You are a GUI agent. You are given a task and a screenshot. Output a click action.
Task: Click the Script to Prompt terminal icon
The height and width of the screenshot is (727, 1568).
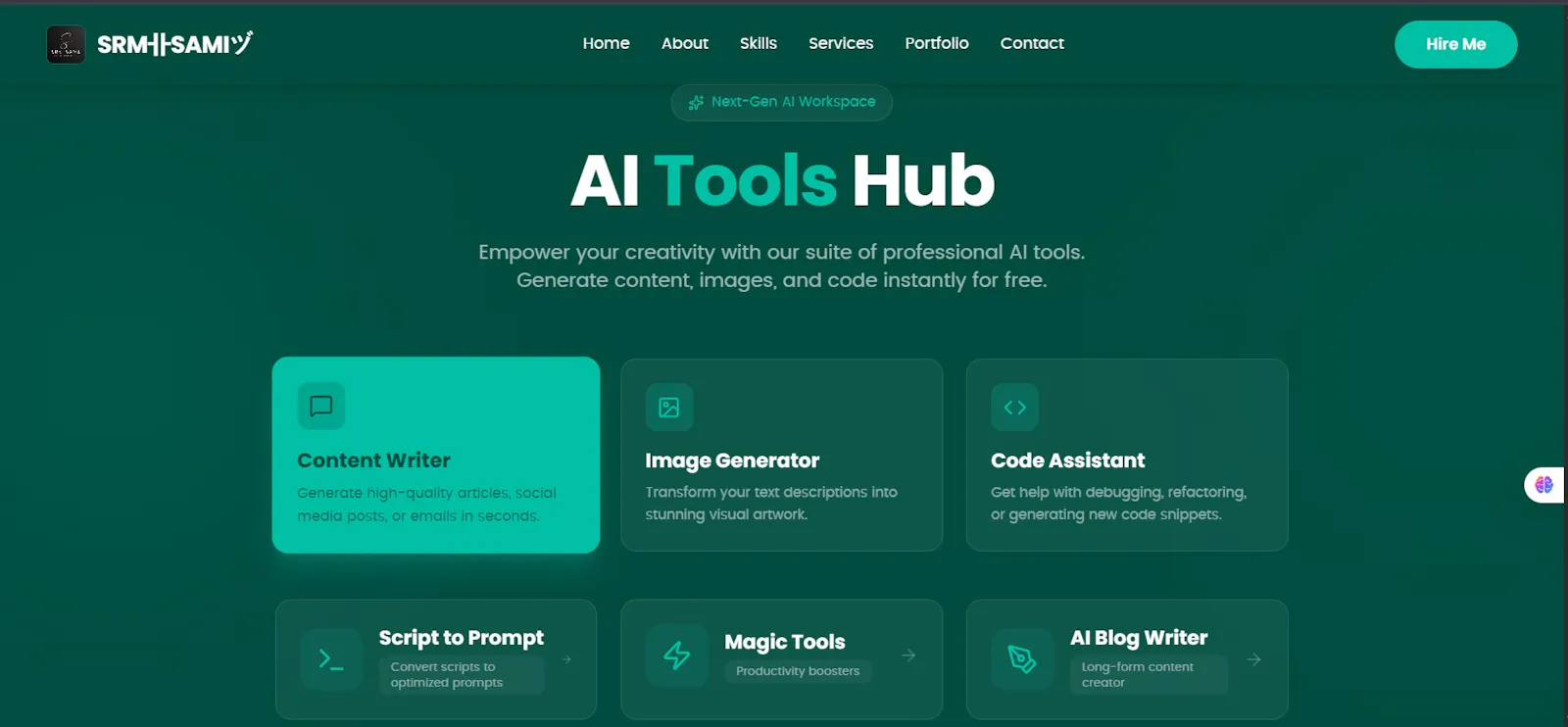point(331,659)
